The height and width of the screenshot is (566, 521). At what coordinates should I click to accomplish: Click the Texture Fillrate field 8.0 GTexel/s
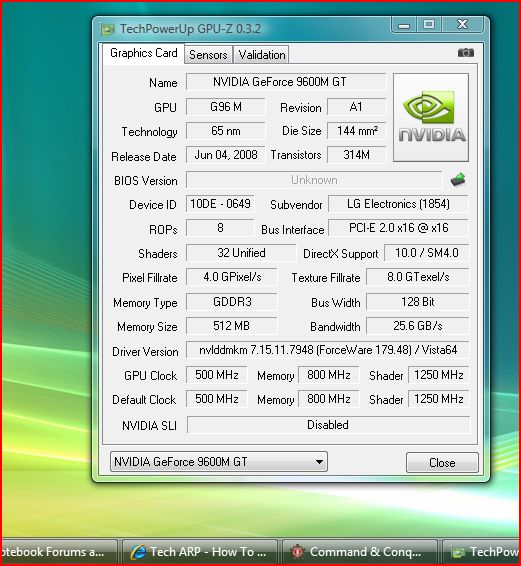[x=418, y=277]
